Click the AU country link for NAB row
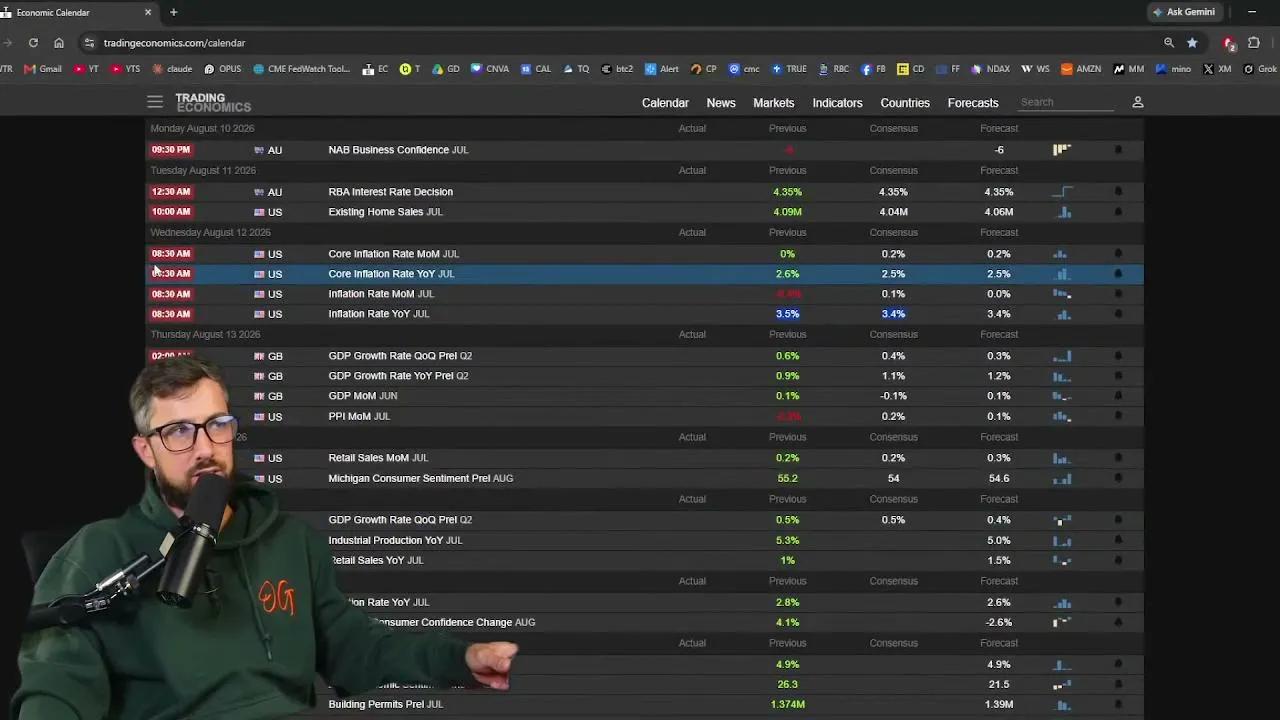 coord(275,150)
